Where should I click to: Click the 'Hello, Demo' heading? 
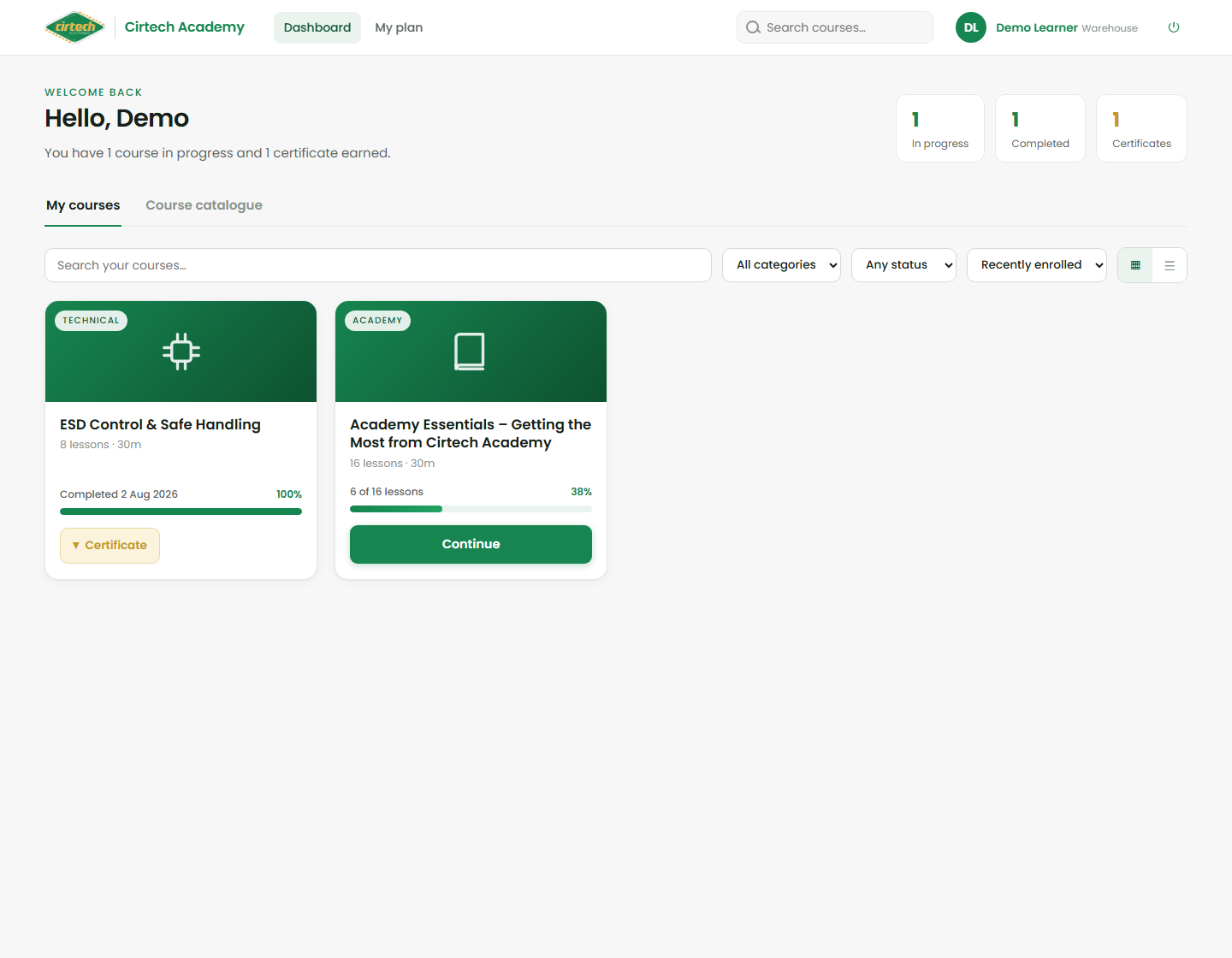117,118
